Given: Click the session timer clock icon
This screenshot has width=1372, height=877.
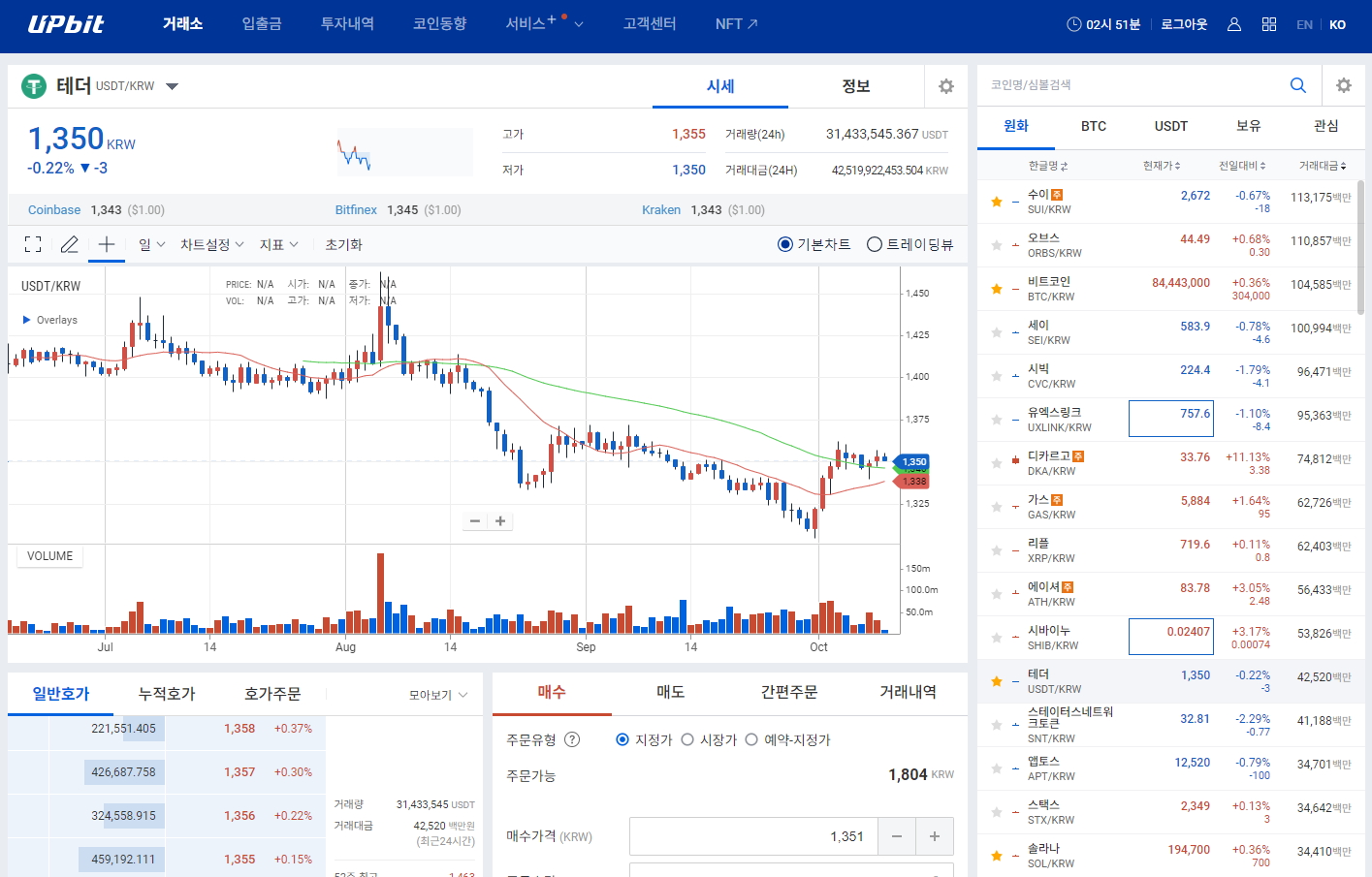Looking at the screenshot, I should pyautogui.click(x=1074, y=24).
